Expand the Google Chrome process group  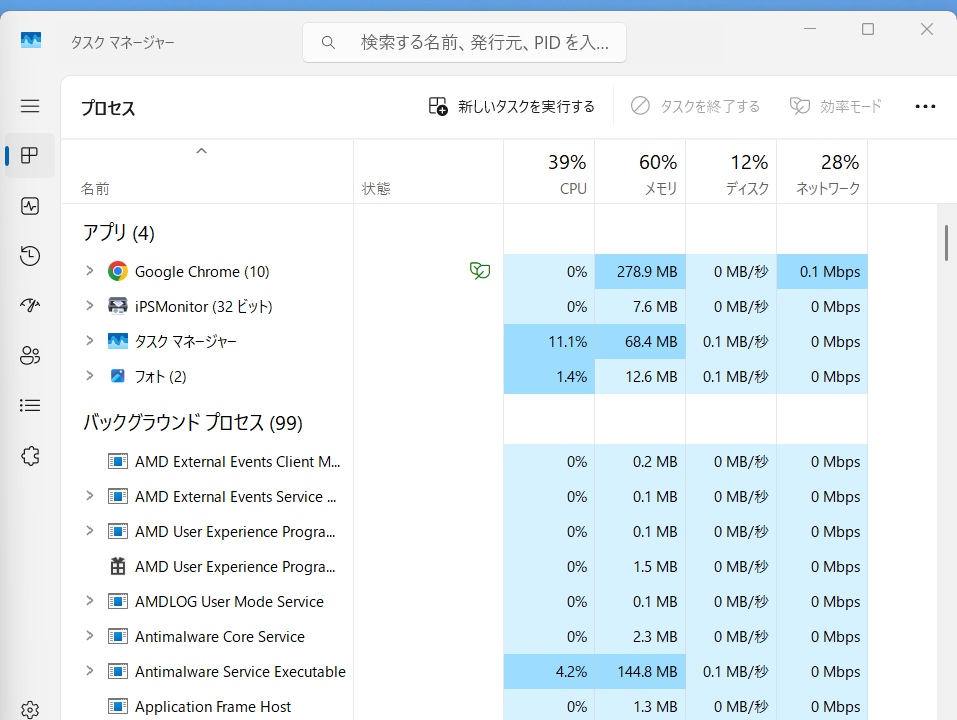(x=89, y=271)
